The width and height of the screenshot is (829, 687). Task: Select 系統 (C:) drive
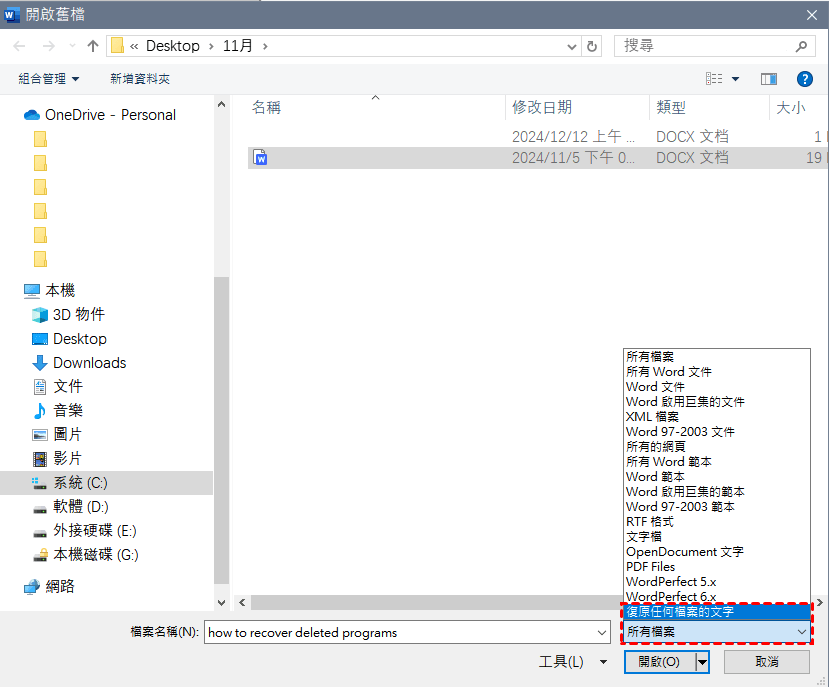click(x=106, y=482)
